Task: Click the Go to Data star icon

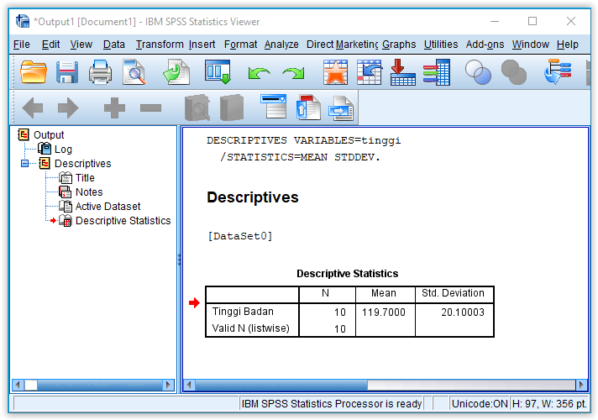Action: pyautogui.click(x=335, y=72)
